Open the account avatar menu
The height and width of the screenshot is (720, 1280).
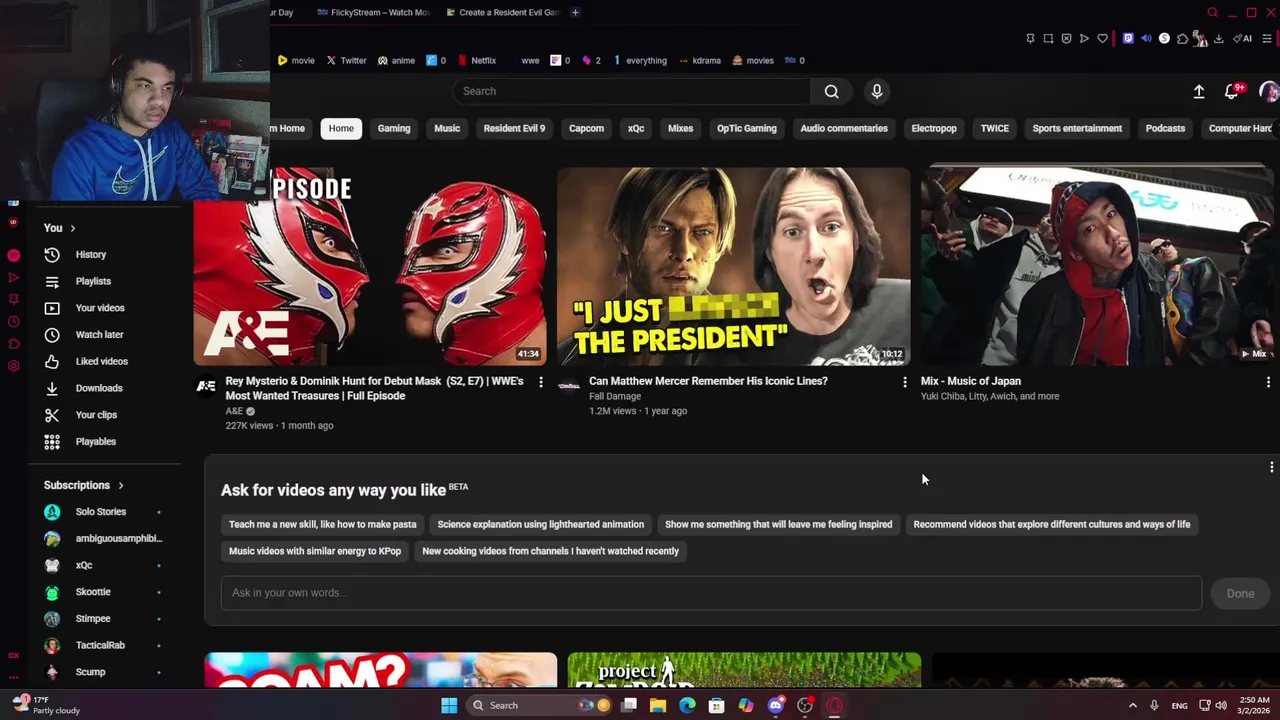coord(1268,91)
